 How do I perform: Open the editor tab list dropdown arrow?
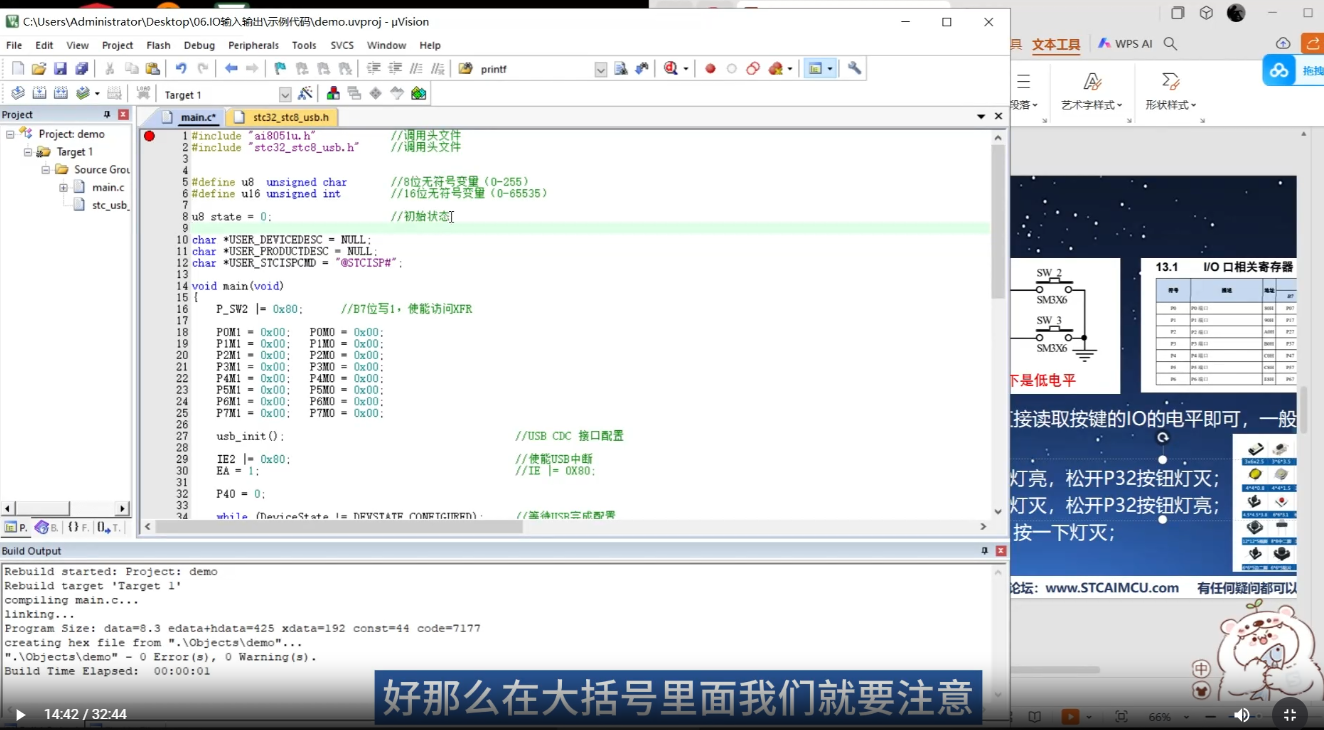pos(981,117)
